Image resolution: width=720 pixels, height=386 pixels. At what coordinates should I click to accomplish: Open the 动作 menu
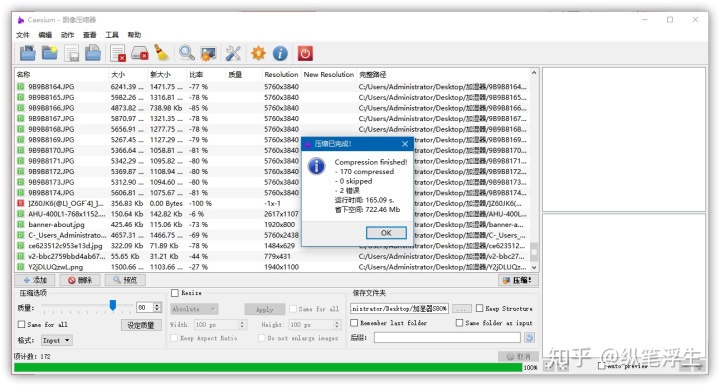[67, 35]
